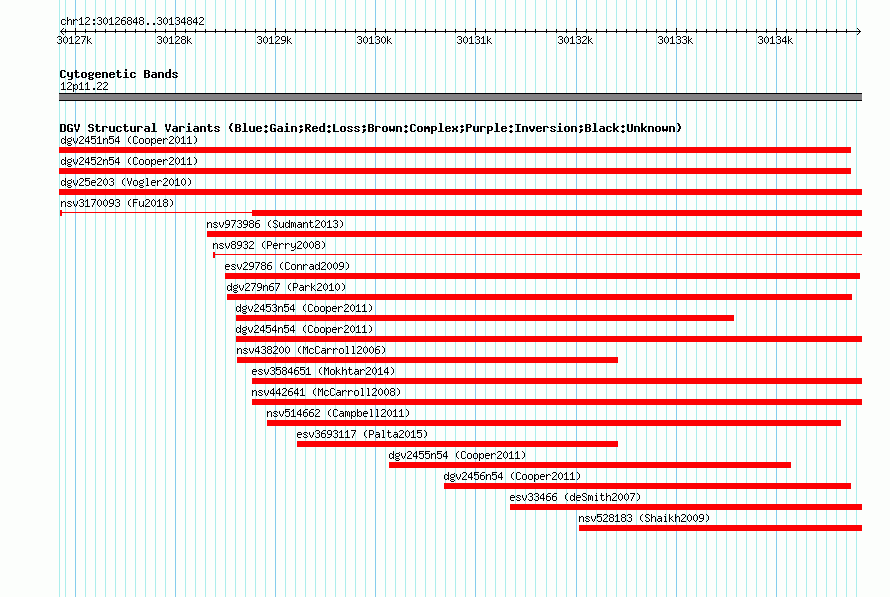Click the red bar under nsv438200
Screen dimensions: 890x597
coord(427,360)
